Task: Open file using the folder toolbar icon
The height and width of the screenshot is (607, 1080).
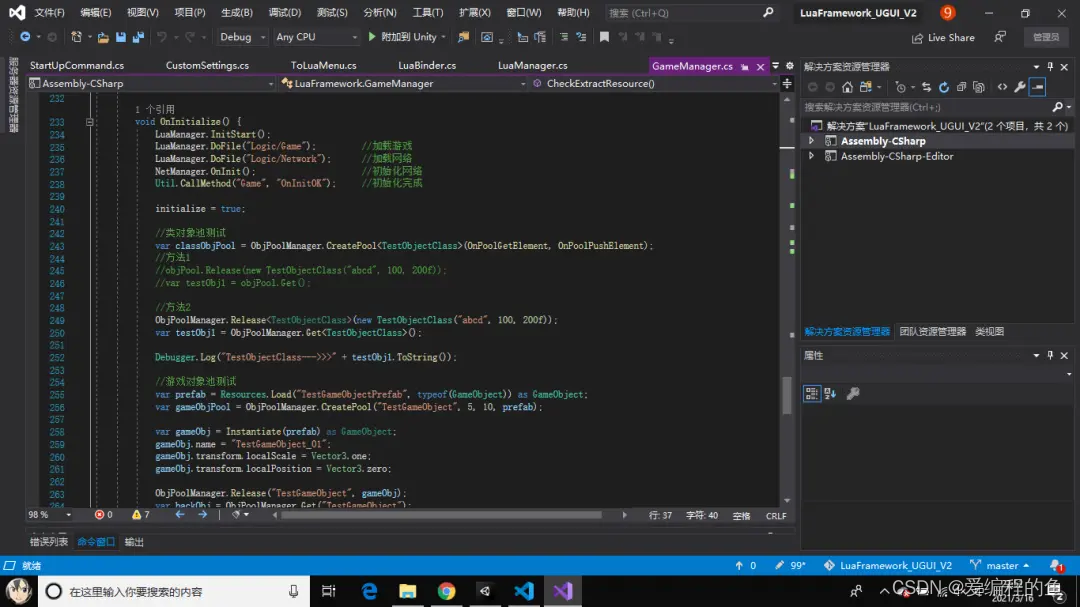Action: [102, 37]
